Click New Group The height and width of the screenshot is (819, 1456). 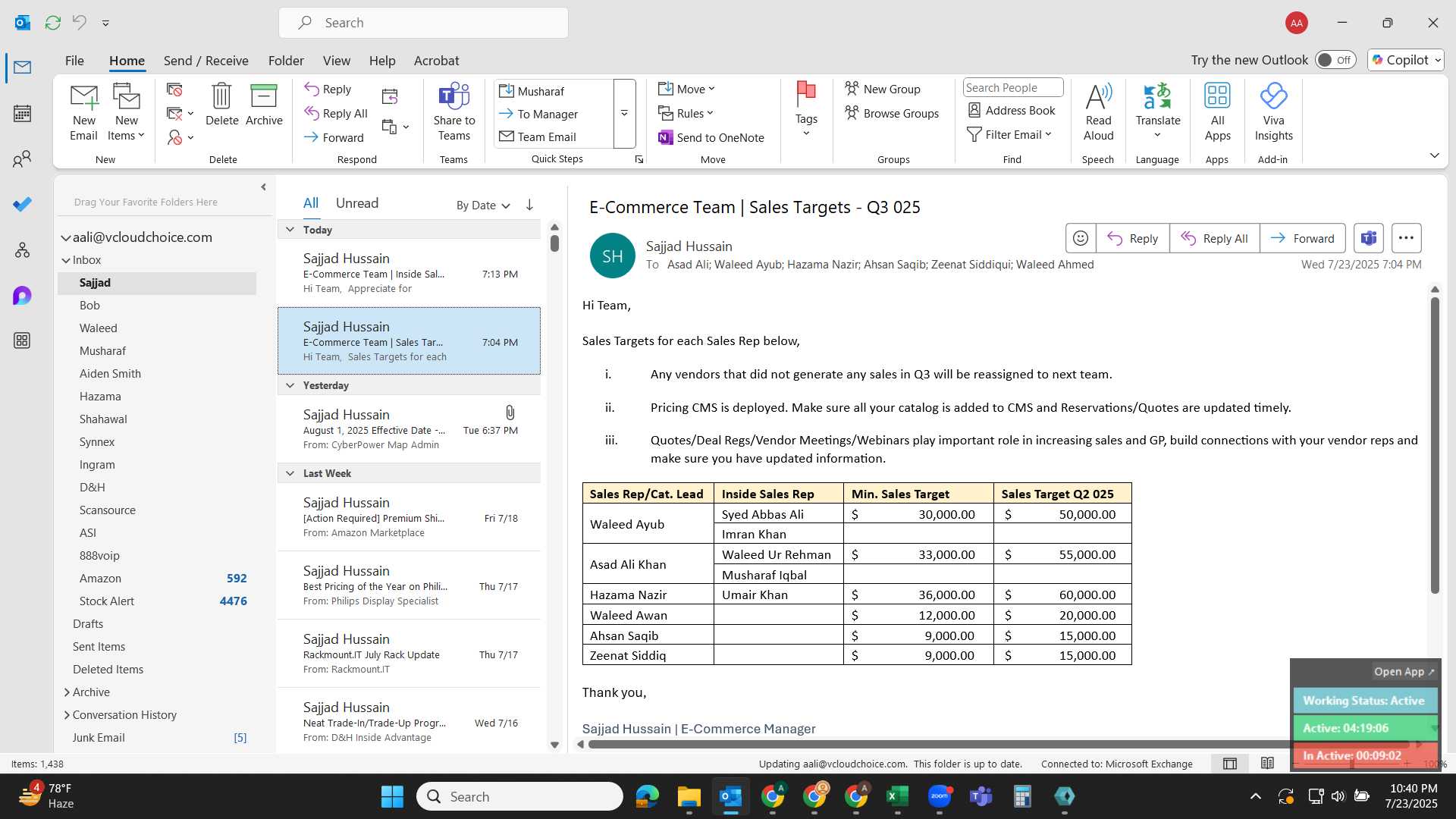pyautogui.click(x=883, y=89)
